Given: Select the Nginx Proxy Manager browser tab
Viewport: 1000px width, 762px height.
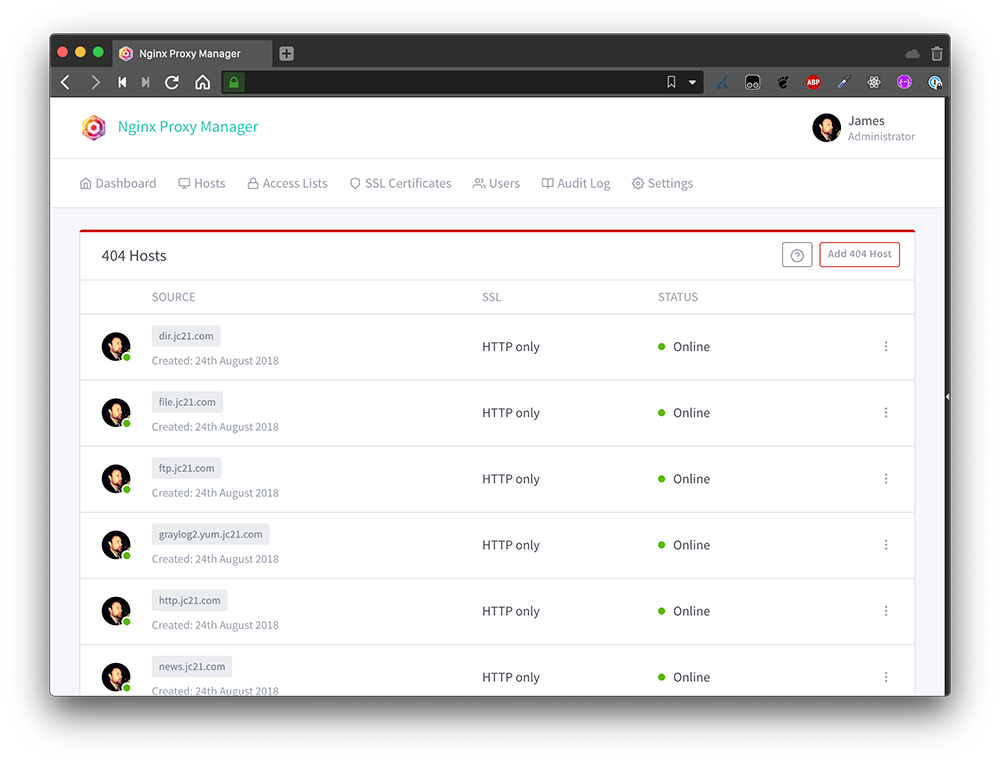Looking at the screenshot, I should tap(190, 53).
